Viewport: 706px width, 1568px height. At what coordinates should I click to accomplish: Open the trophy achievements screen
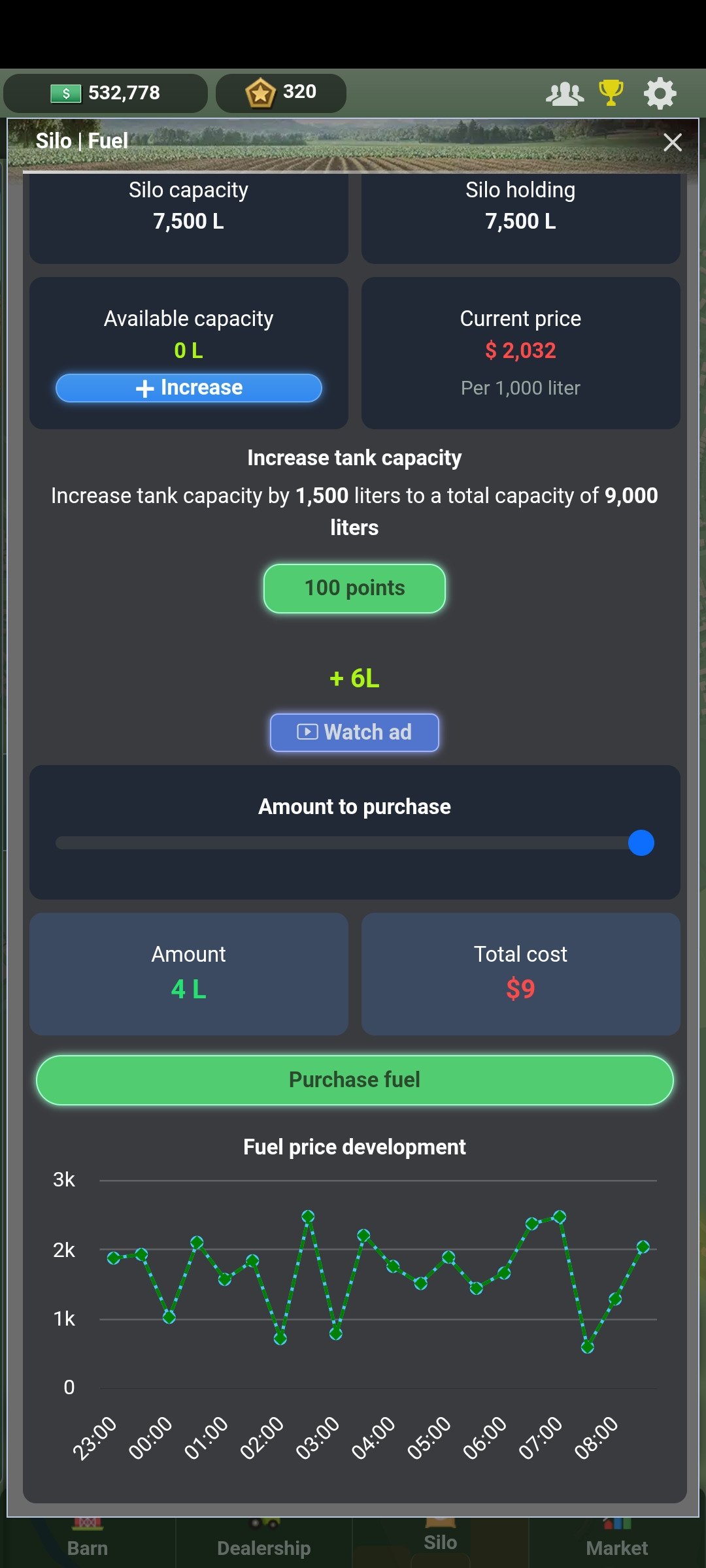tap(610, 93)
